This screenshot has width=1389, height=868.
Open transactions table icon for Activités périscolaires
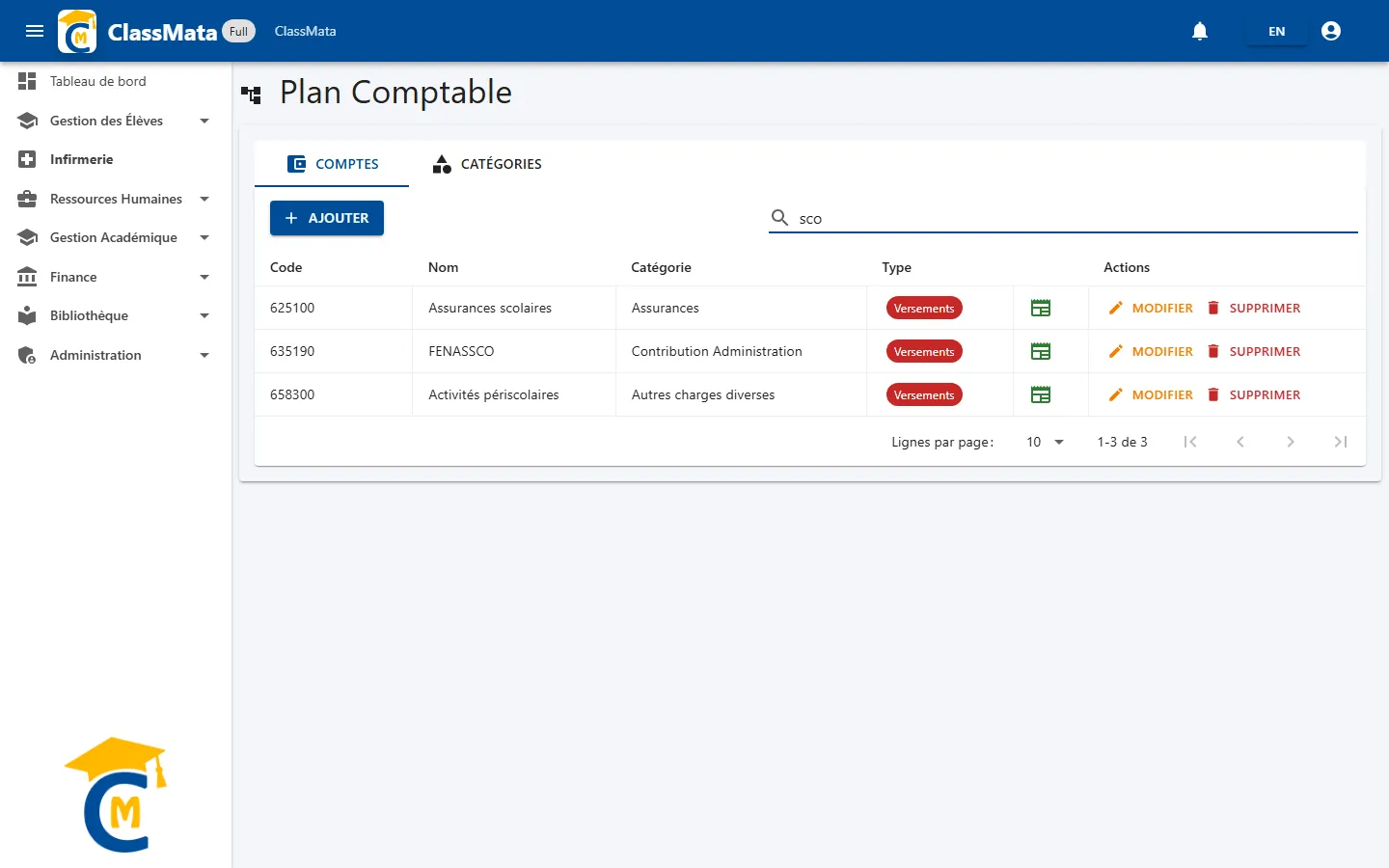[x=1041, y=394]
